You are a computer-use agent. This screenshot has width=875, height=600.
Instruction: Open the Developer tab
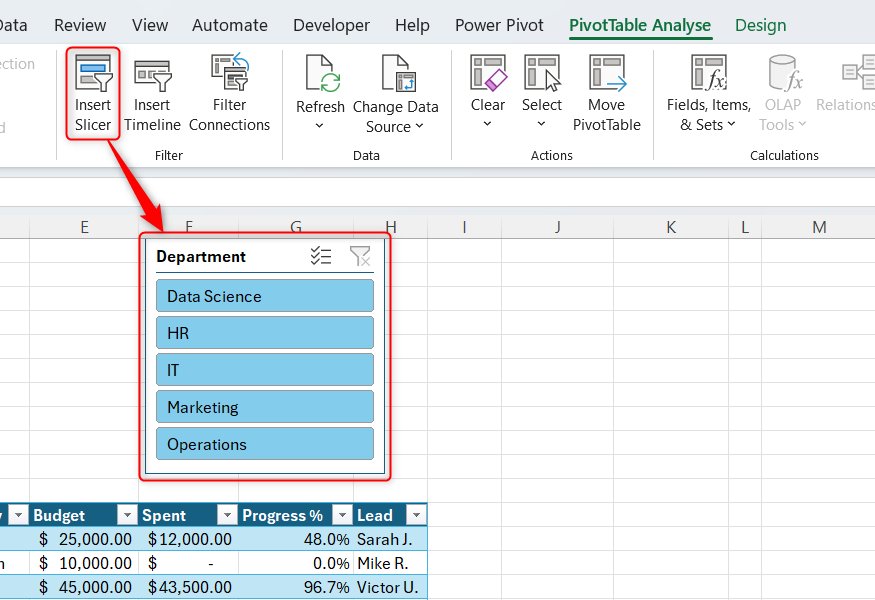click(331, 25)
